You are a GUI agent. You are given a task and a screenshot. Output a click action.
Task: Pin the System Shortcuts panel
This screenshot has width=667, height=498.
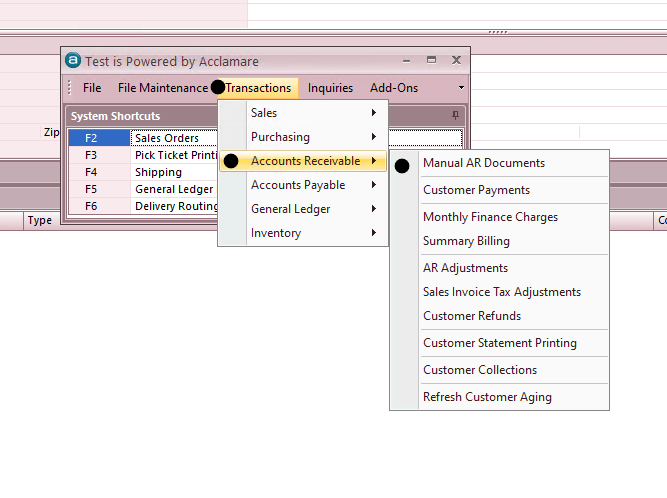pyautogui.click(x=456, y=116)
